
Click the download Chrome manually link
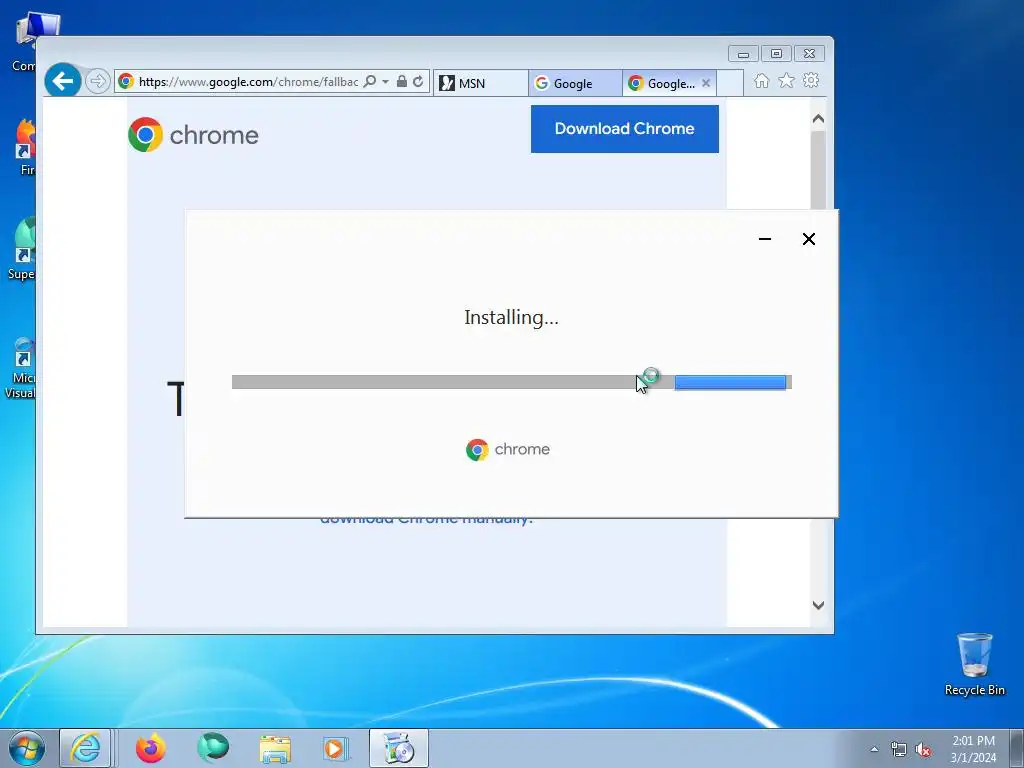(426, 522)
